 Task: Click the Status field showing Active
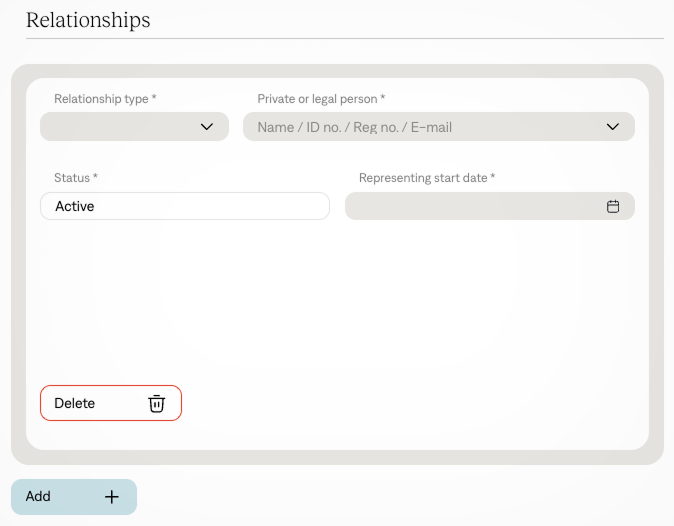click(185, 206)
